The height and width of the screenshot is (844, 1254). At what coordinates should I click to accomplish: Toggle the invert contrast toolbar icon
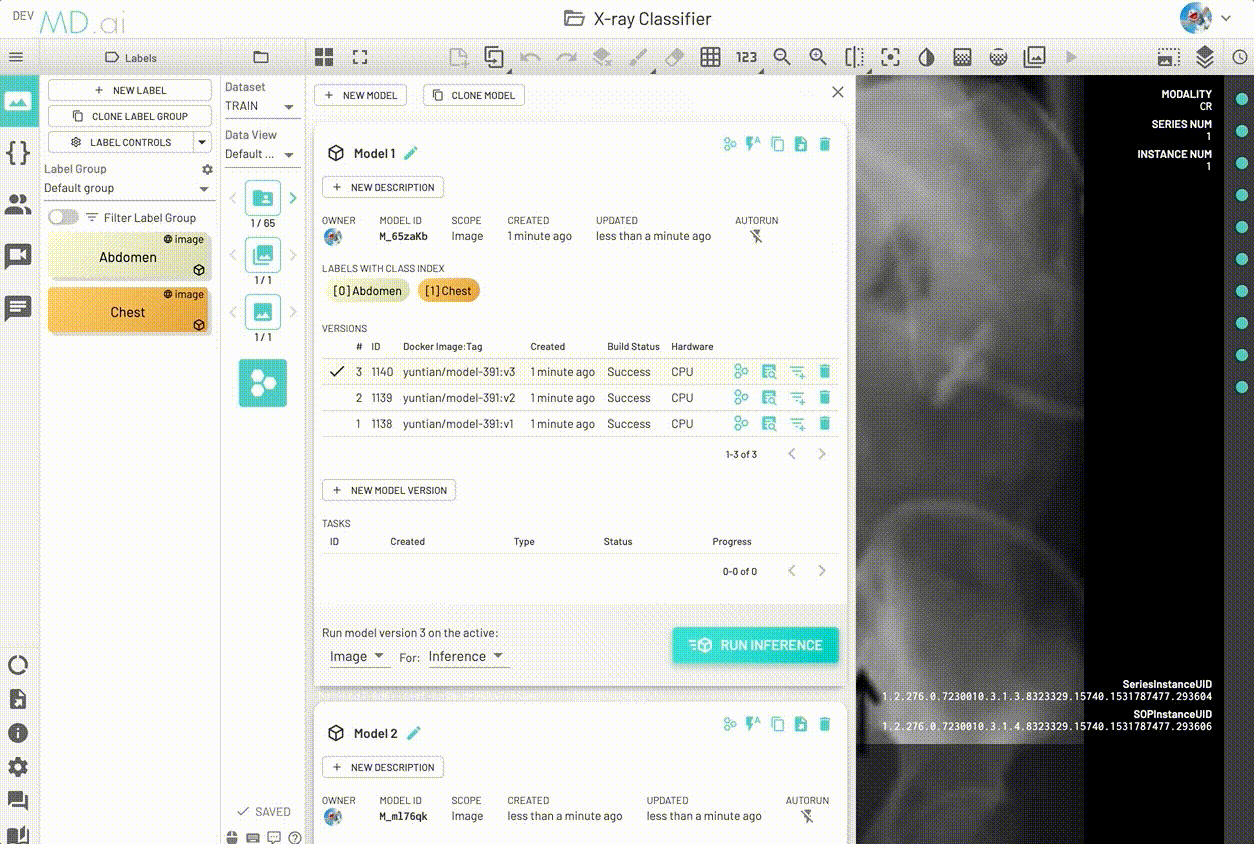tap(926, 57)
